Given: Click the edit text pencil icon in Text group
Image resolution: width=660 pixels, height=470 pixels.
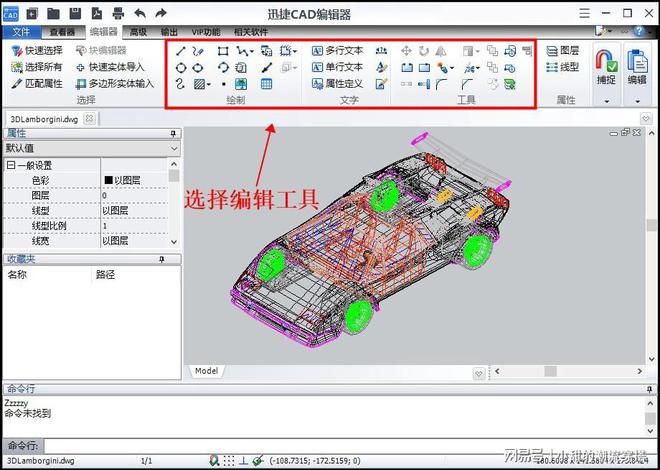Looking at the screenshot, I should coord(381,84).
